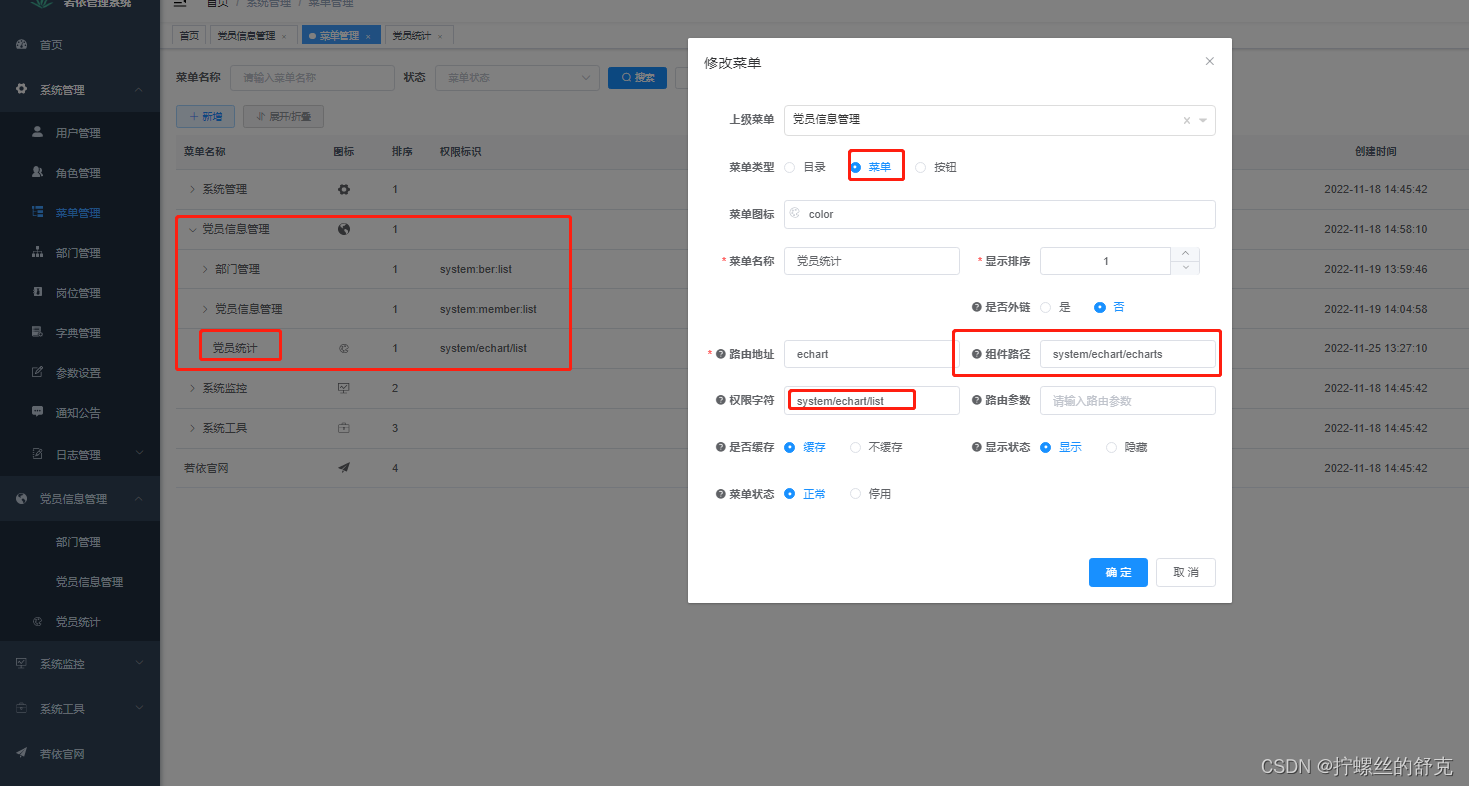Click the 路由参数 input field

click(1128, 400)
